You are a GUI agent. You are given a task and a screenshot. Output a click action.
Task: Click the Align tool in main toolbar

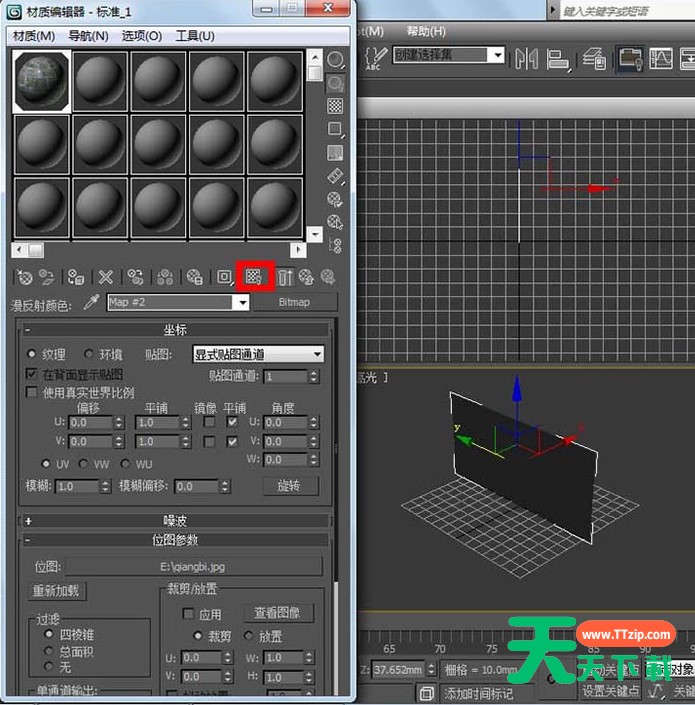tap(558, 59)
